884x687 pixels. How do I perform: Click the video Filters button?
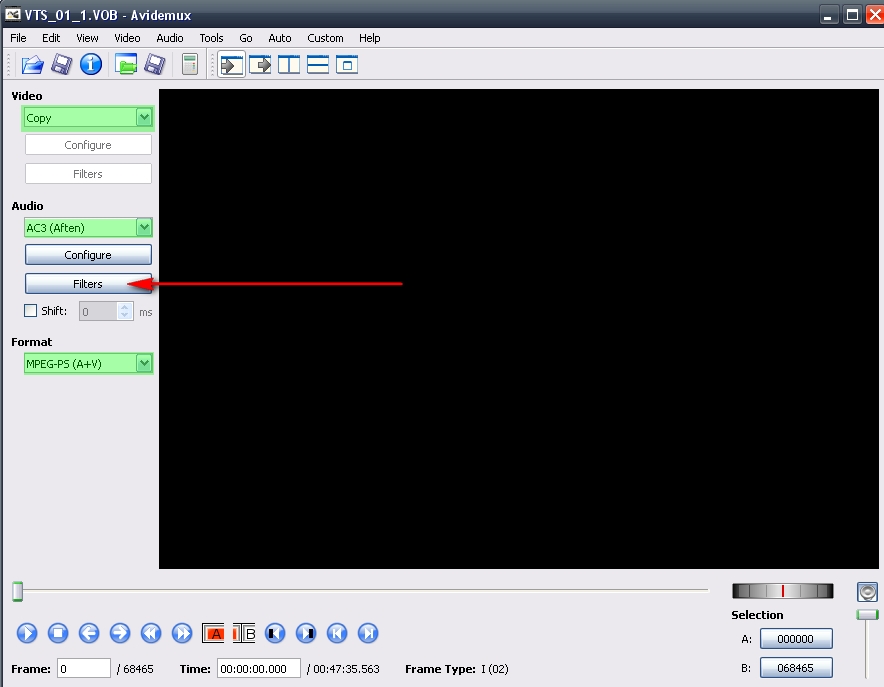(x=88, y=174)
